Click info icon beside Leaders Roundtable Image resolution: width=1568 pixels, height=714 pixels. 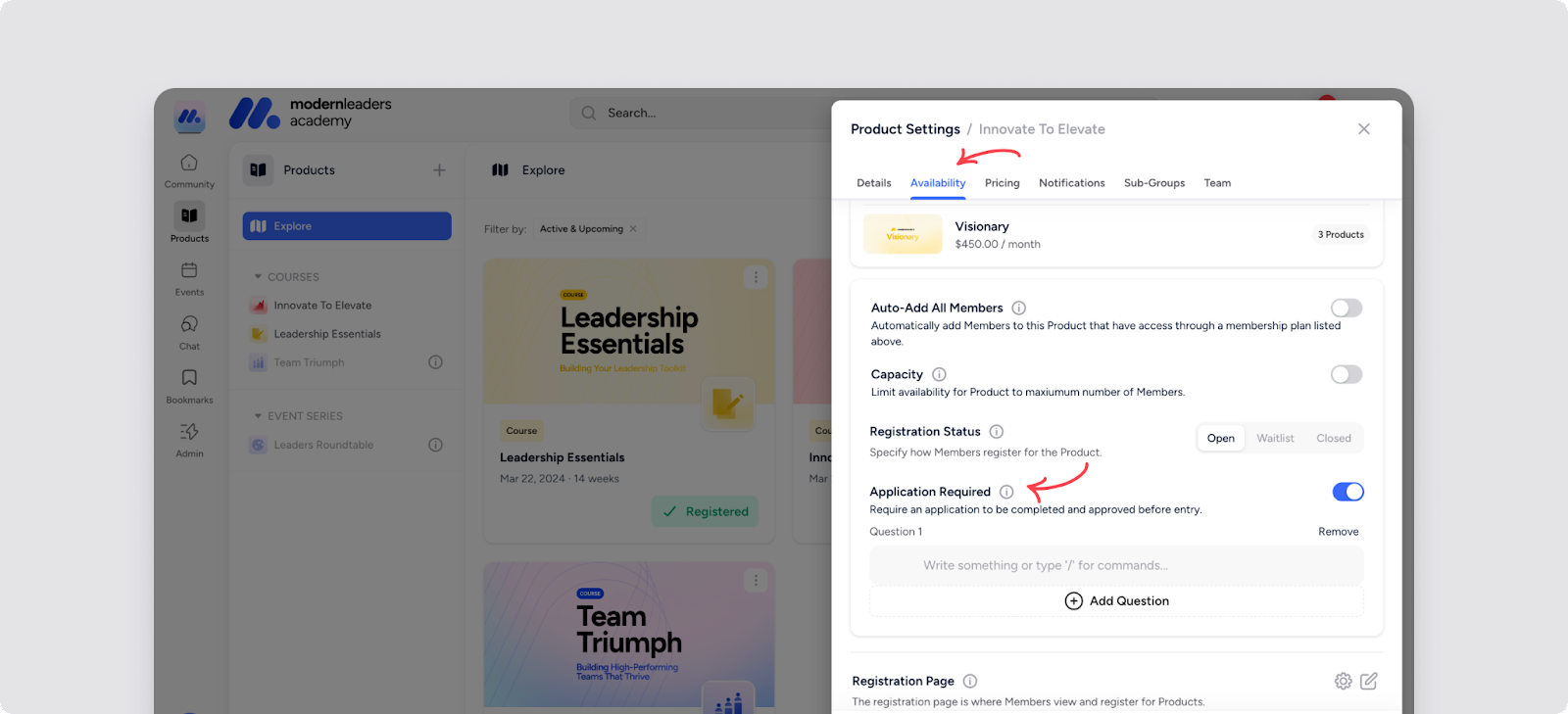click(436, 445)
